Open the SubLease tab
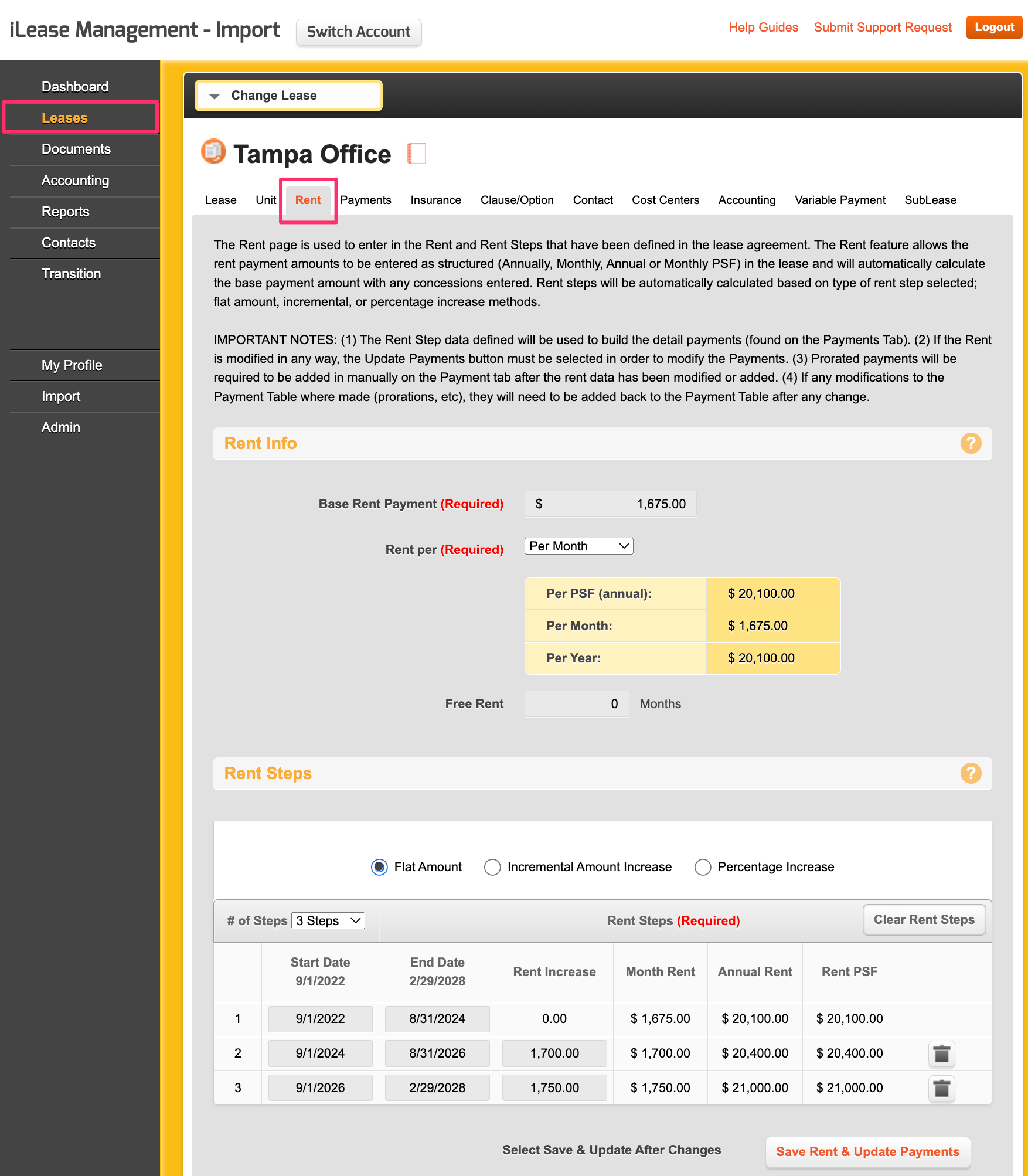Viewport: 1028px width, 1176px height. click(931, 200)
